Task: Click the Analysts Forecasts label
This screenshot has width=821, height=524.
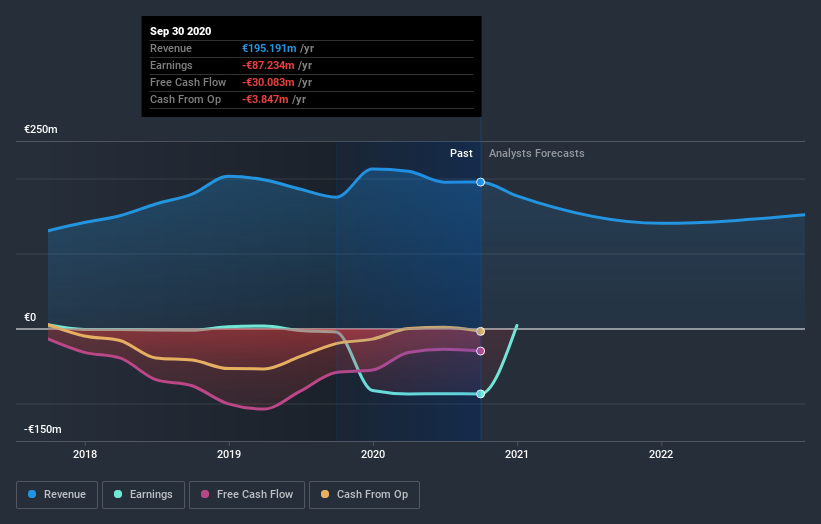Action: (x=537, y=153)
